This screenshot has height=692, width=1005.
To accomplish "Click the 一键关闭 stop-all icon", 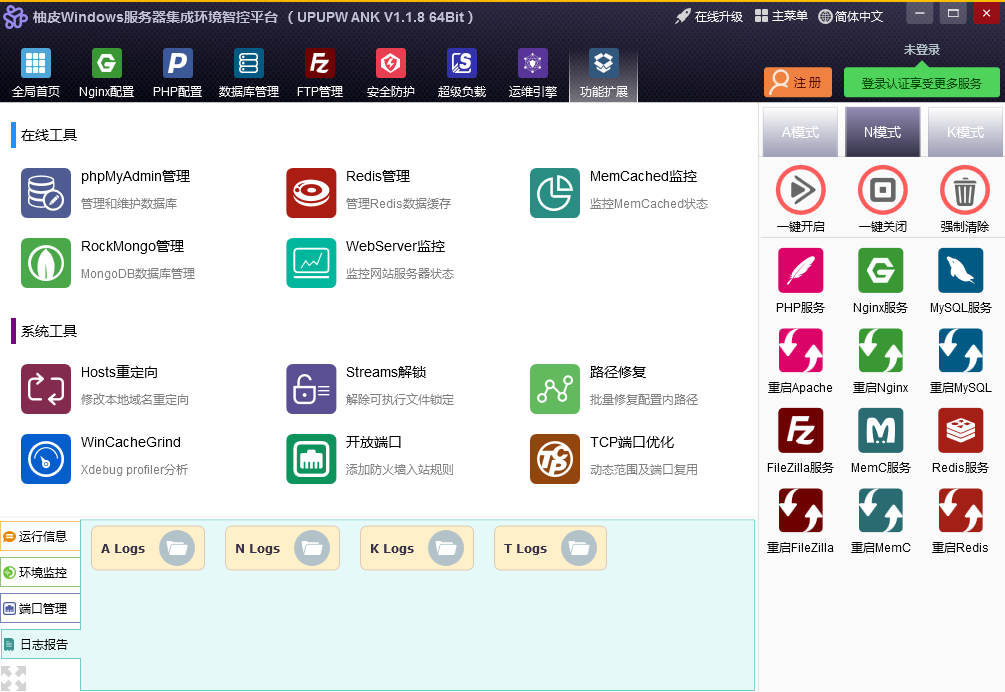I will coord(883,190).
